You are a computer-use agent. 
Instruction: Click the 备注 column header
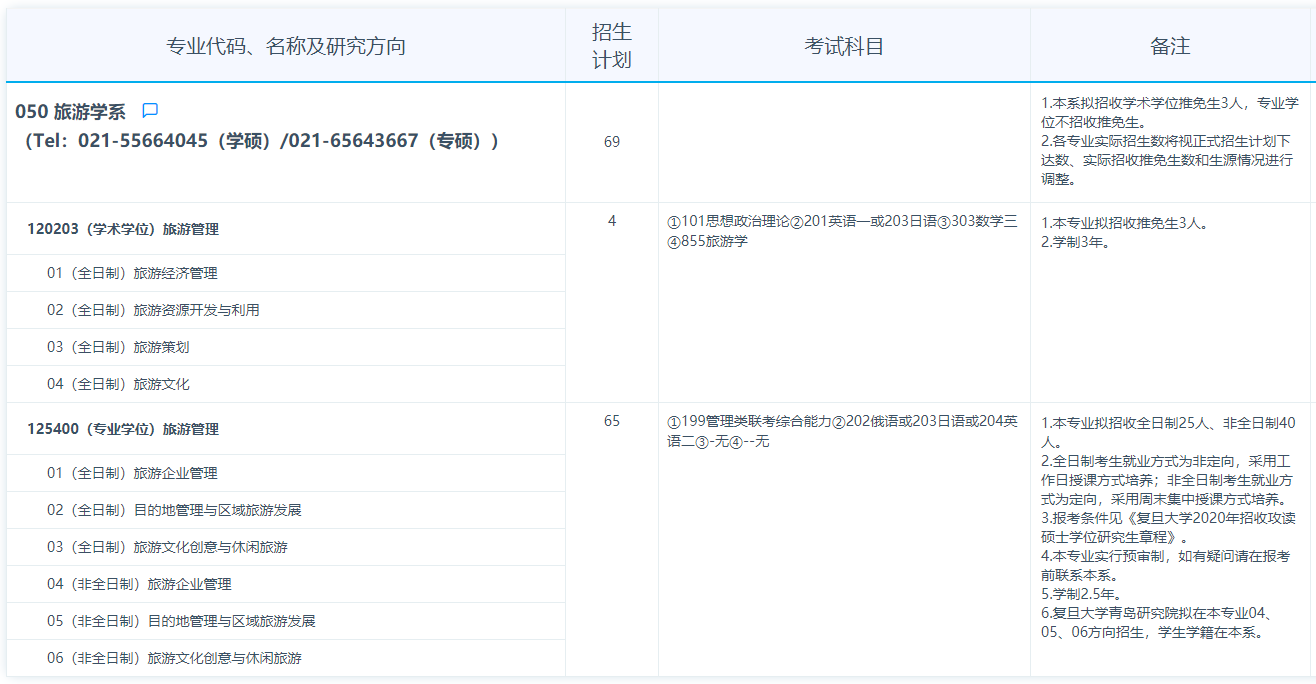tap(1170, 46)
